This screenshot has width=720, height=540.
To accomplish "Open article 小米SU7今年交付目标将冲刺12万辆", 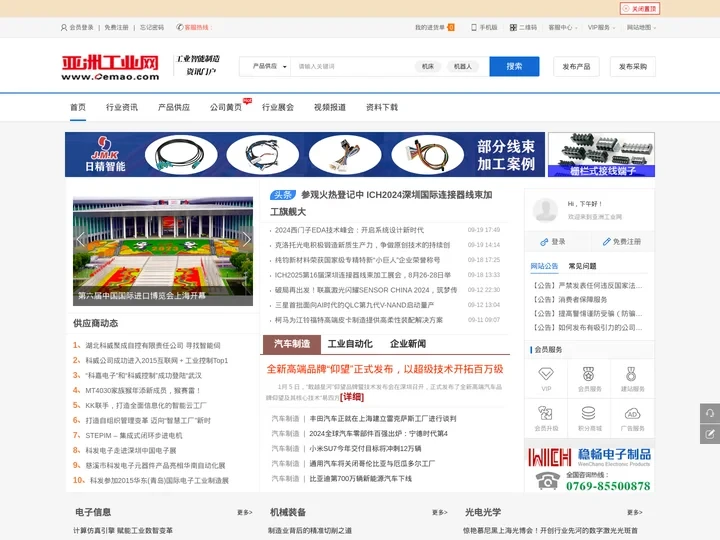I will tap(365, 449).
